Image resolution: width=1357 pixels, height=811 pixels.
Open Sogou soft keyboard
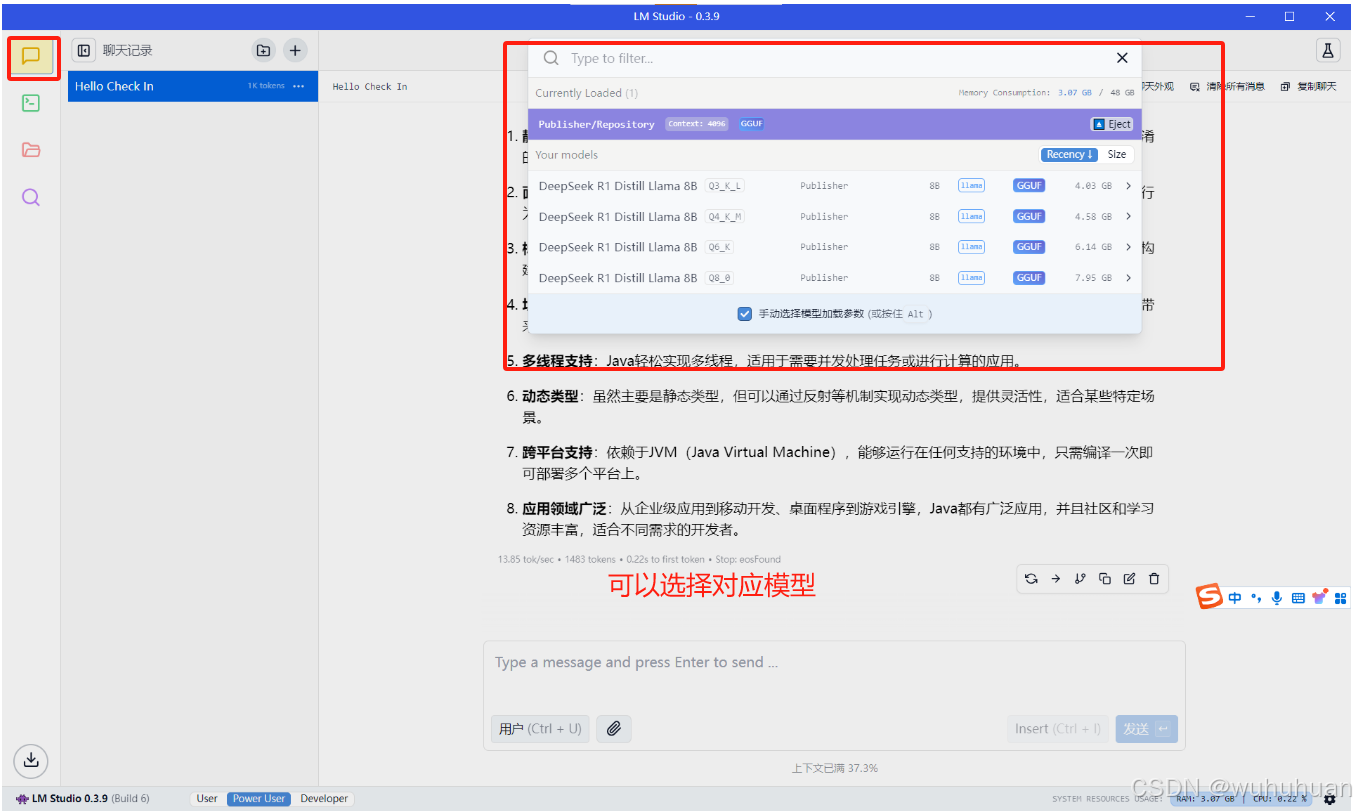pos(1298,598)
